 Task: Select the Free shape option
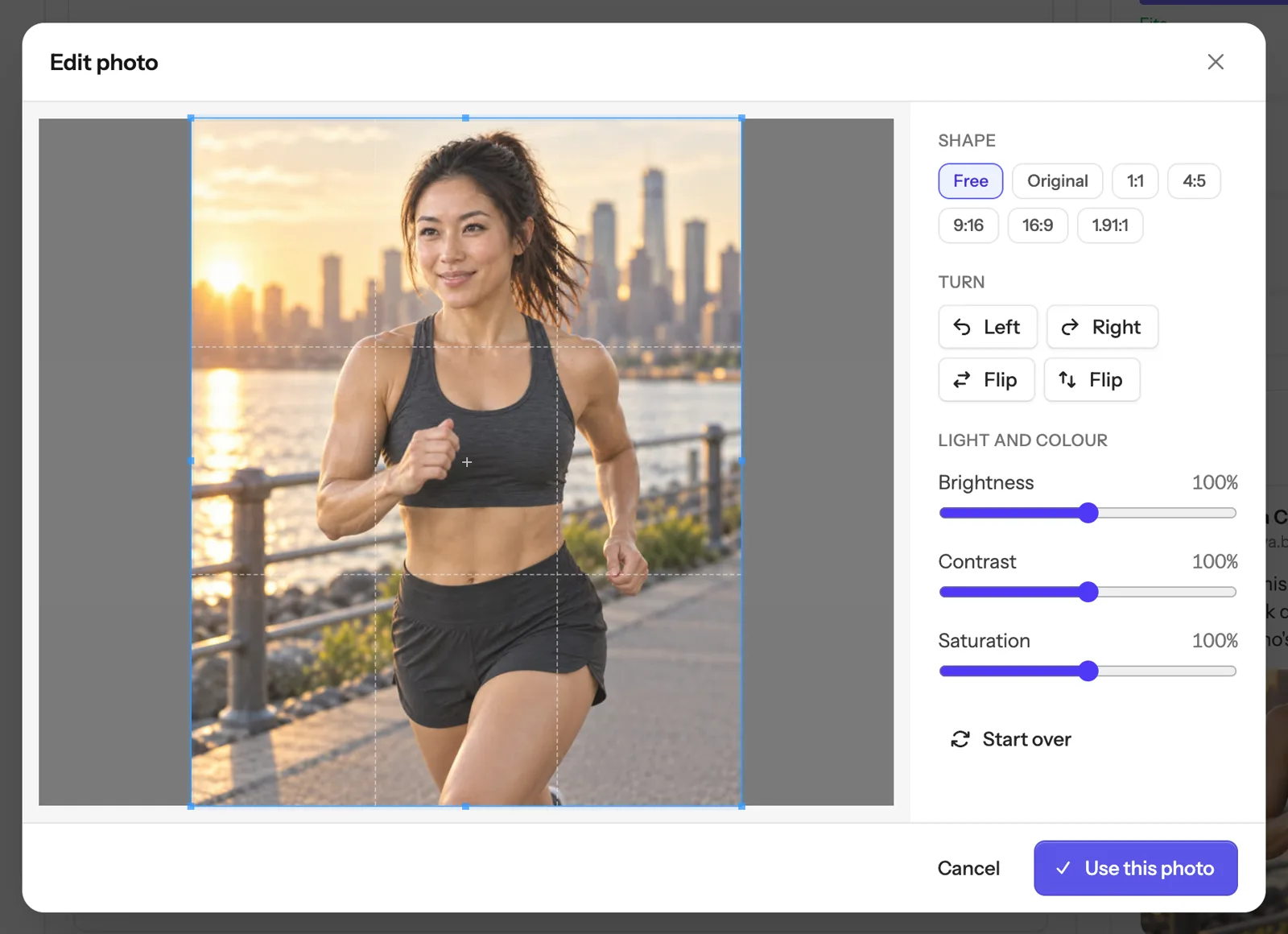tap(971, 181)
